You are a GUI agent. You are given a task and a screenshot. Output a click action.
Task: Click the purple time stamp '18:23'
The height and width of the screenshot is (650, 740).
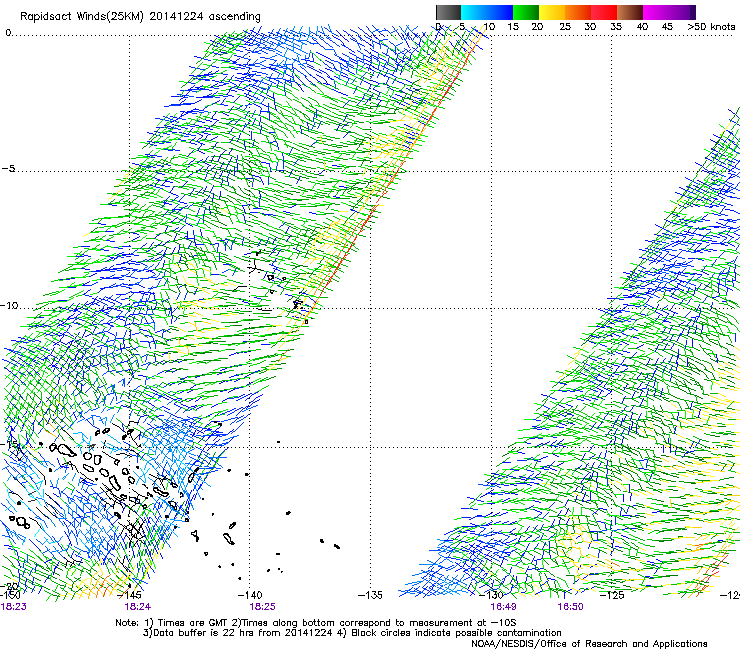(14, 607)
